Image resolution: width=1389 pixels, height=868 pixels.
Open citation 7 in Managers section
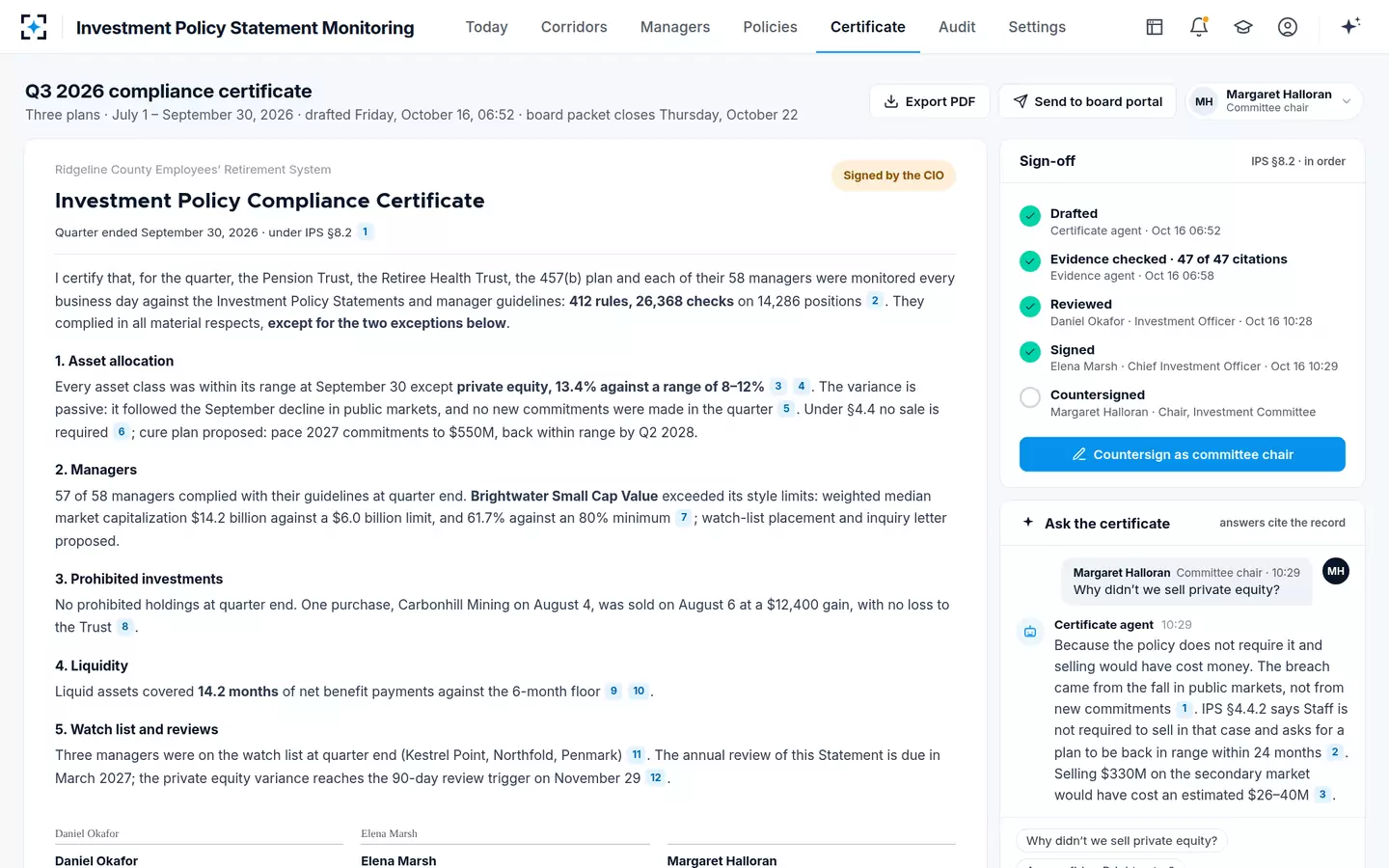coord(684,518)
